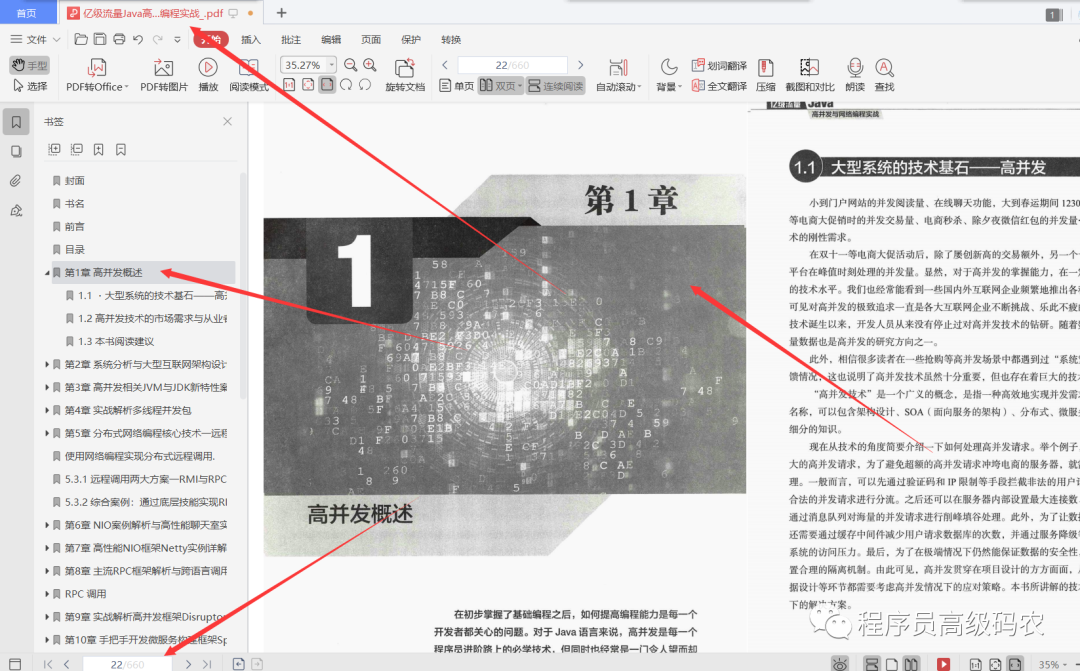
Task: Expand 第4章 实战解析多线程并发包 bookmark
Action: pos(47,410)
